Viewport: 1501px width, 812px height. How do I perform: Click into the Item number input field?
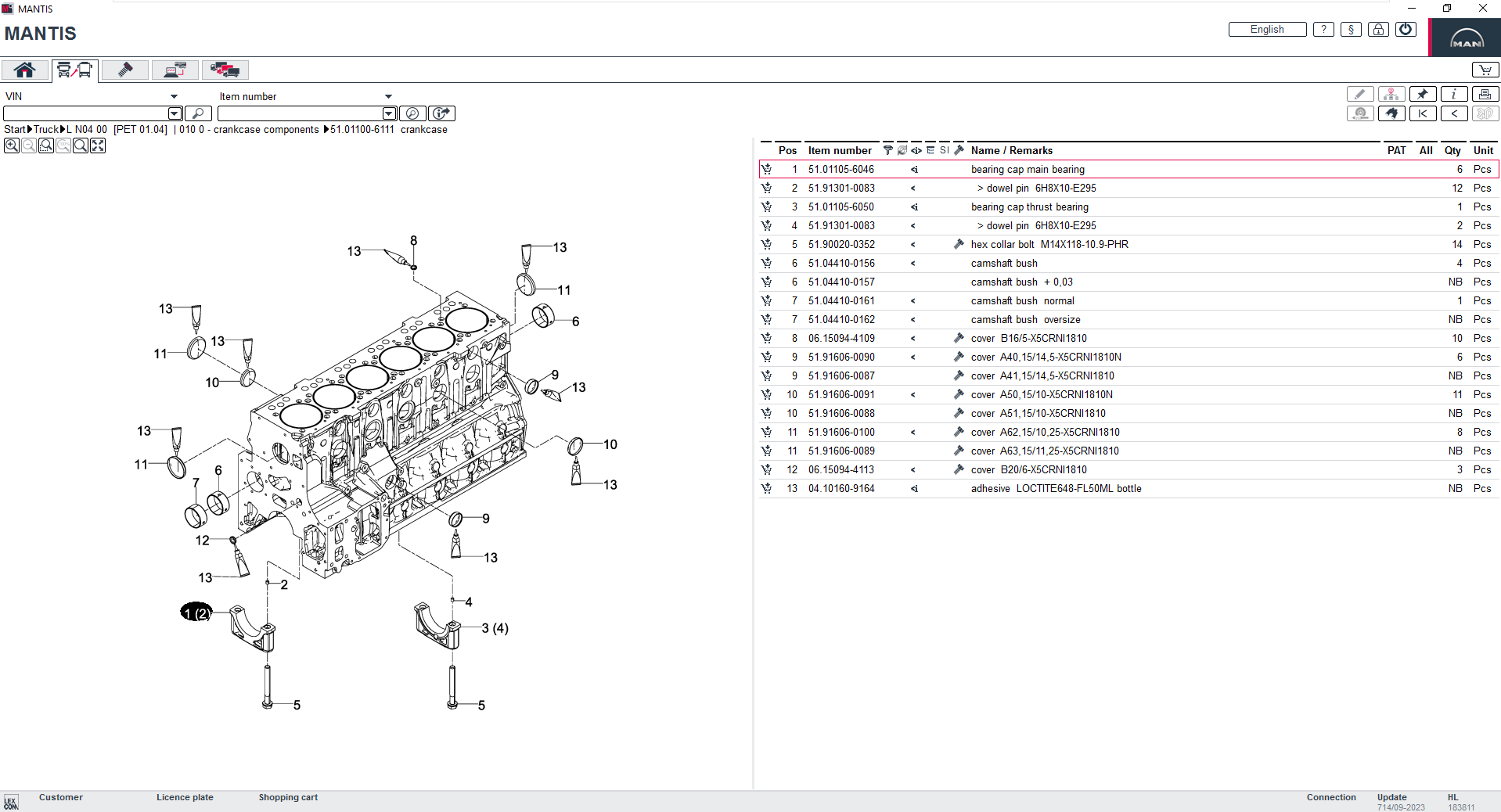click(x=300, y=114)
